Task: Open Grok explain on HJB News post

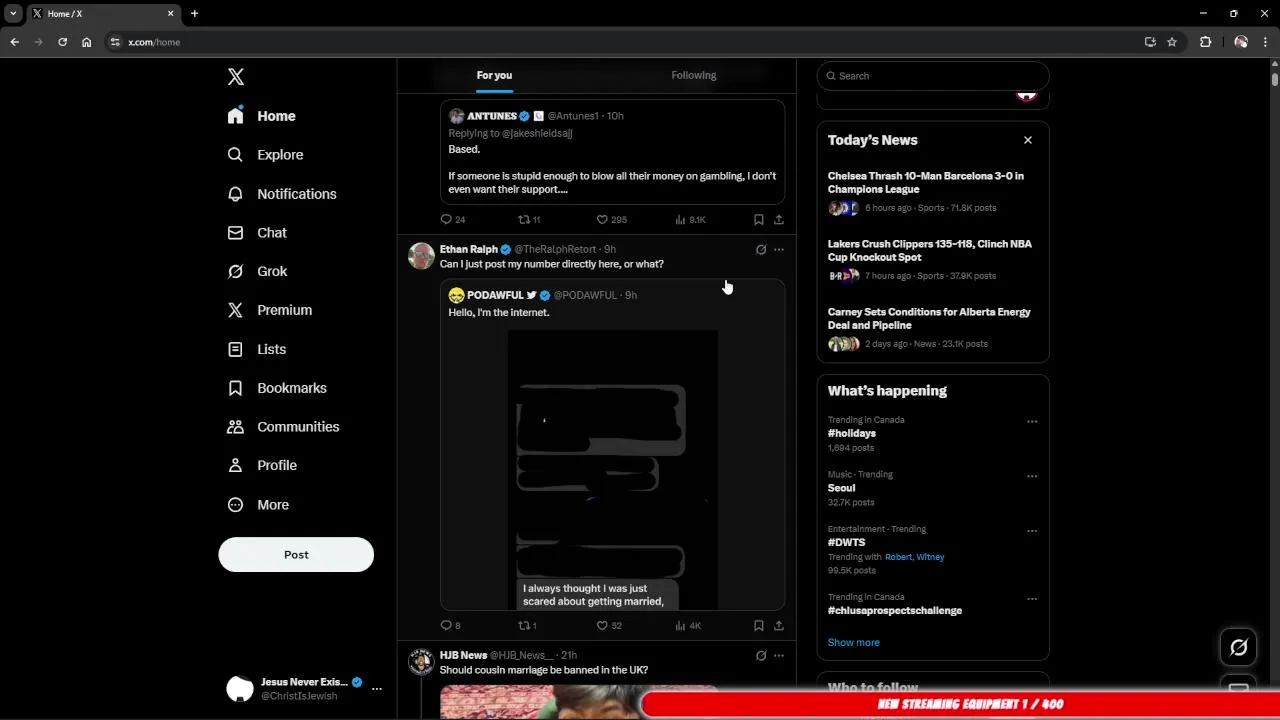Action: pos(761,656)
